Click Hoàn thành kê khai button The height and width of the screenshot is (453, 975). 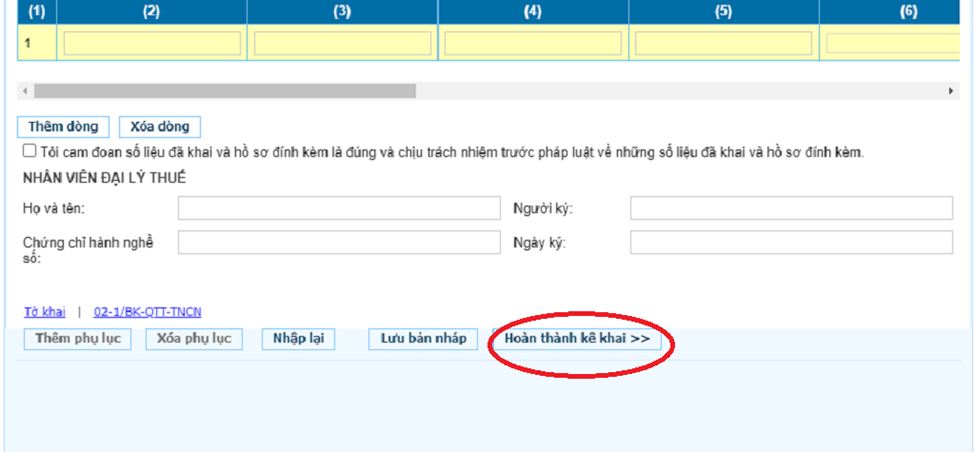(x=577, y=339)
